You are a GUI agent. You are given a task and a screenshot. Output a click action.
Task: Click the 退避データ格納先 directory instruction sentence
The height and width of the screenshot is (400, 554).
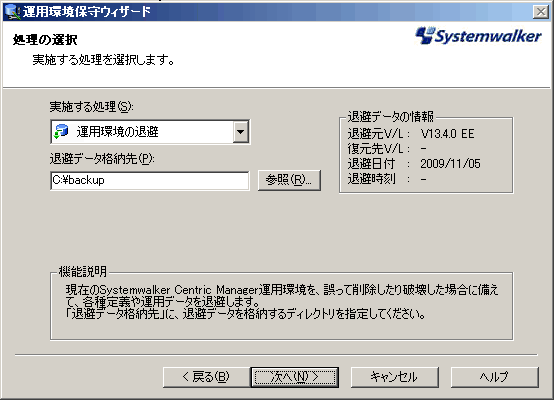245,314
